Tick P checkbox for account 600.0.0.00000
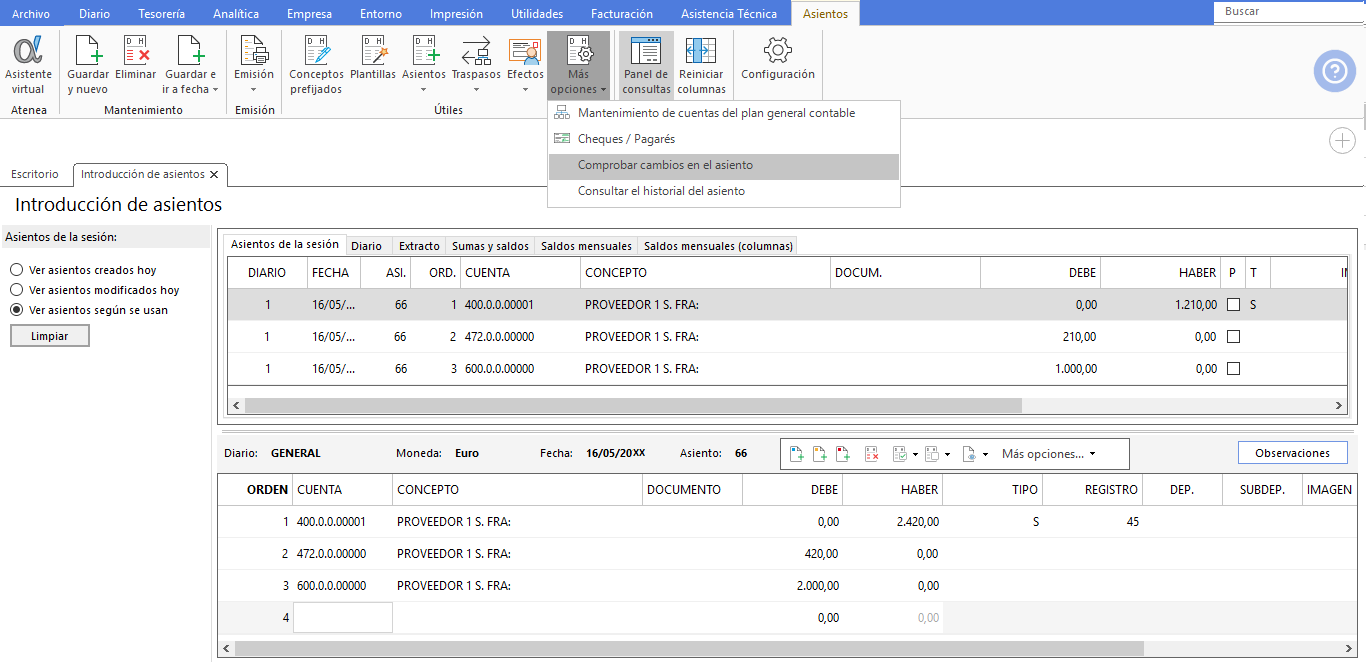This screenshot has width=1366, height=662. (1233, 368)
